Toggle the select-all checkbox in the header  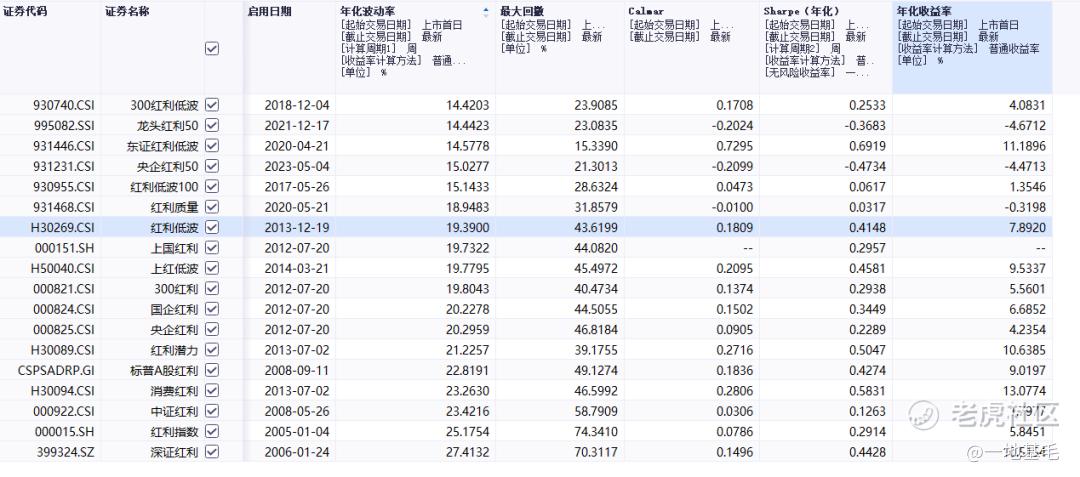pyautogui.click(x=211, y=49)
